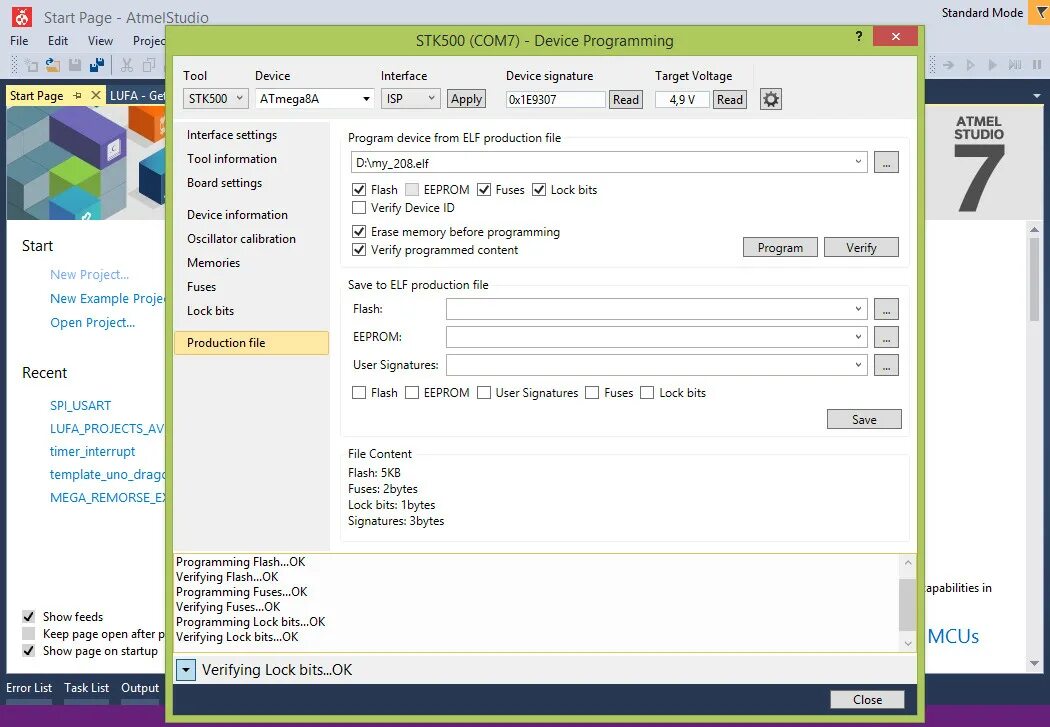Select Interface settings section
This screenshot has height=727, width=1050.
[x=232, y=135]
